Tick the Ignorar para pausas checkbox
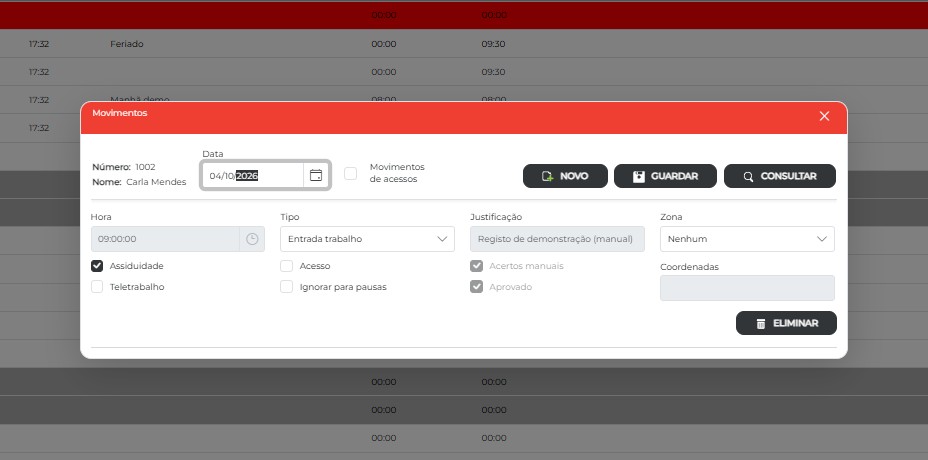The image size is (928, 460). click(286, 287)
